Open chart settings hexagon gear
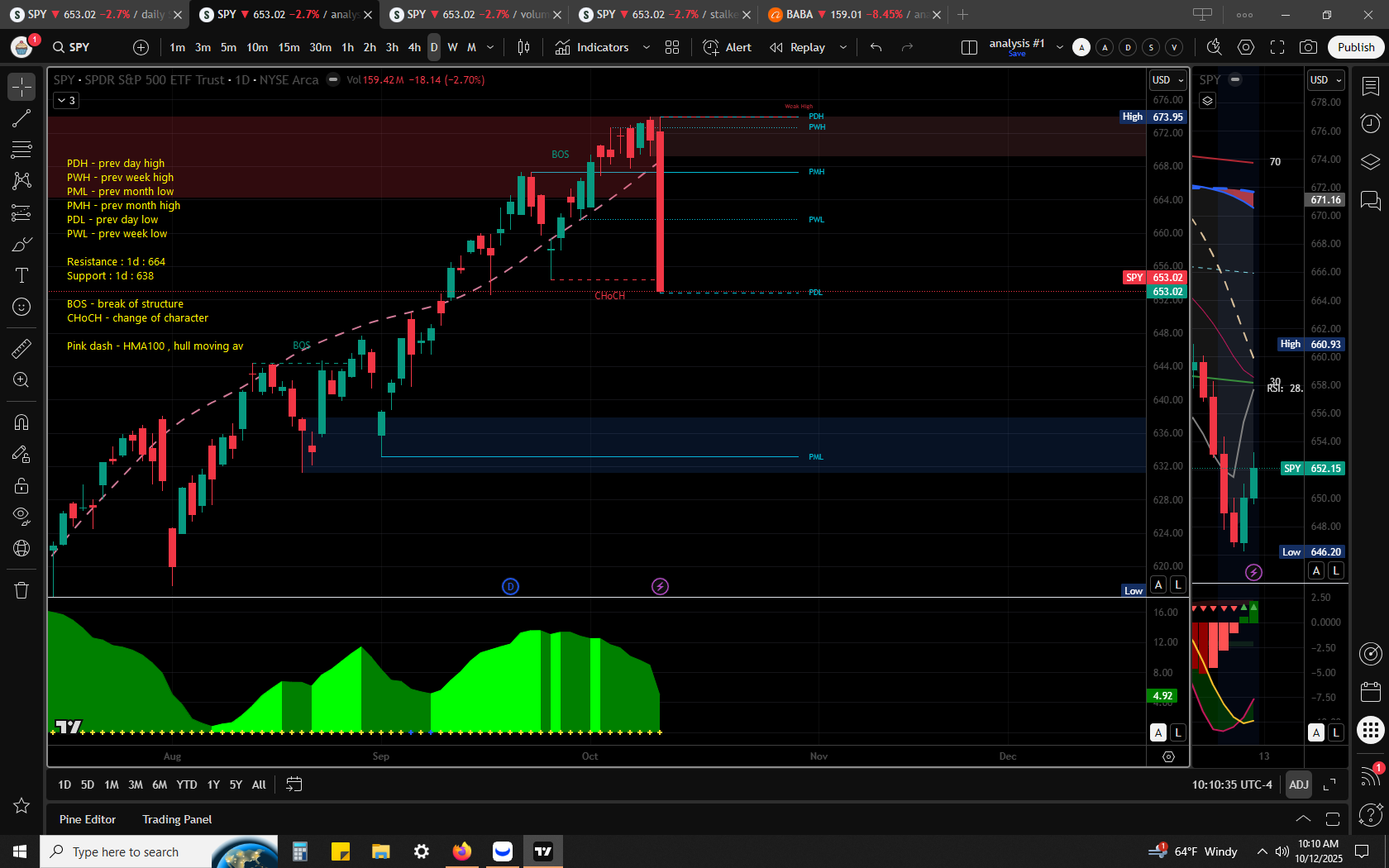The height and width of the screenshot is (868, 1389). click(x=1246, y=47)
